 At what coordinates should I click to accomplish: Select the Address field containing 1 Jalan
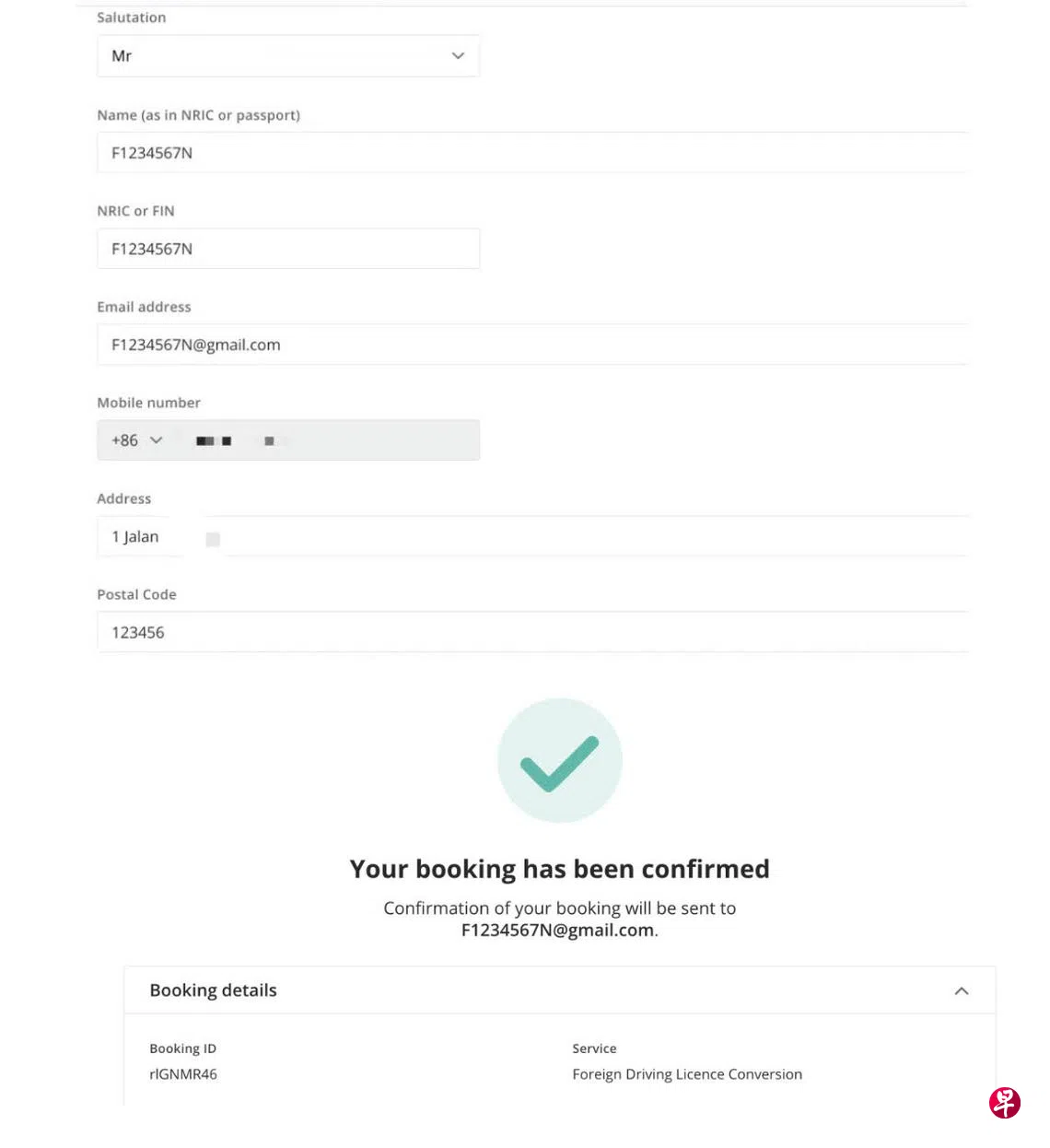(531, 536)
